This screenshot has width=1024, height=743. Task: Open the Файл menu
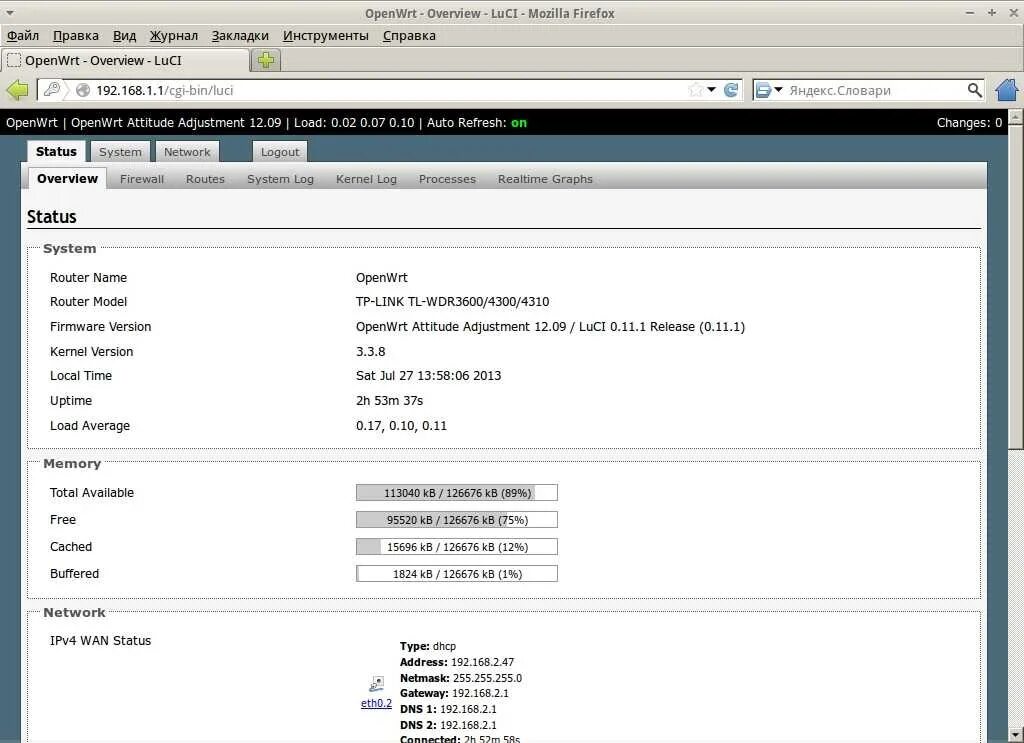pyautogui.click(x=23, y=36)
